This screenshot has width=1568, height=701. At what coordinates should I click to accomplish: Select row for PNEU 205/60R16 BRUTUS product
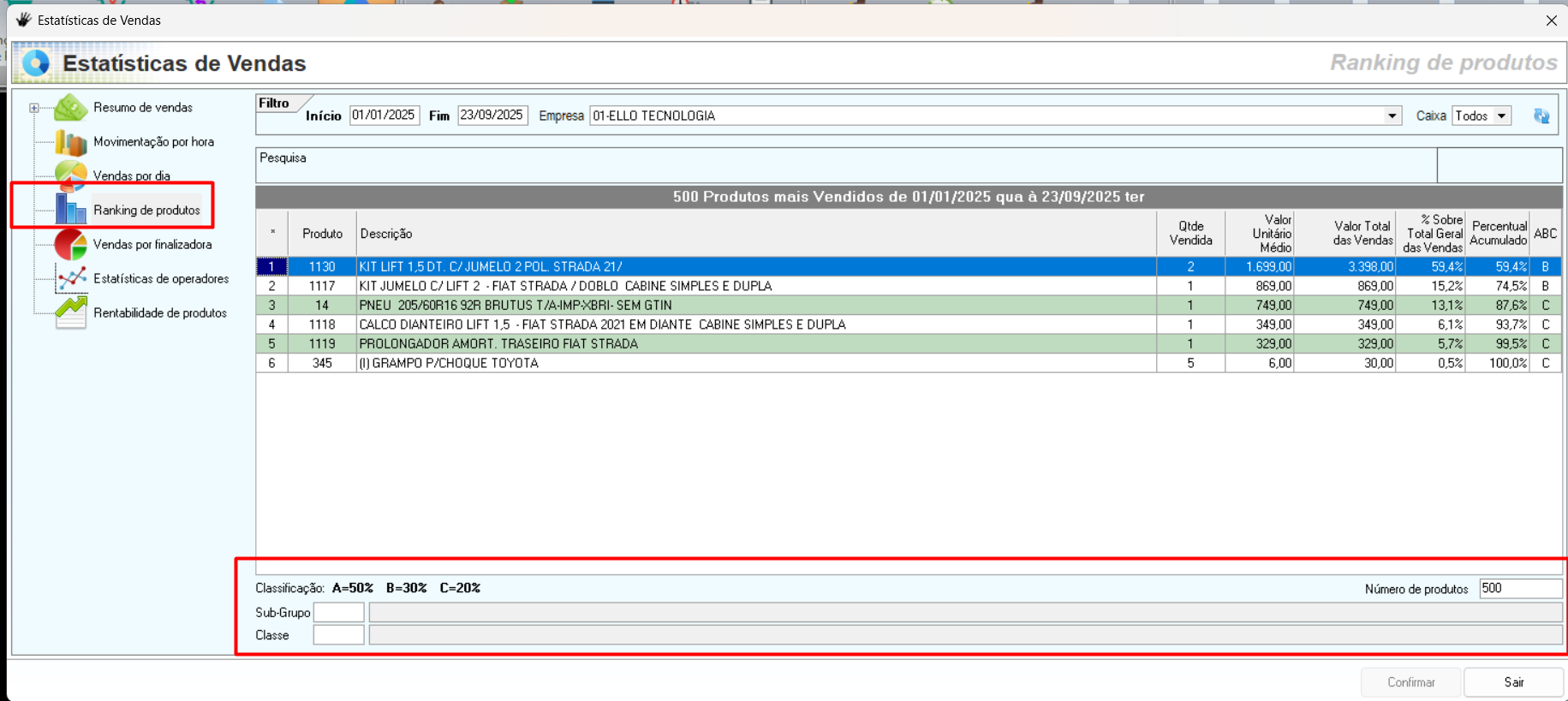click(x=515, y=306)
